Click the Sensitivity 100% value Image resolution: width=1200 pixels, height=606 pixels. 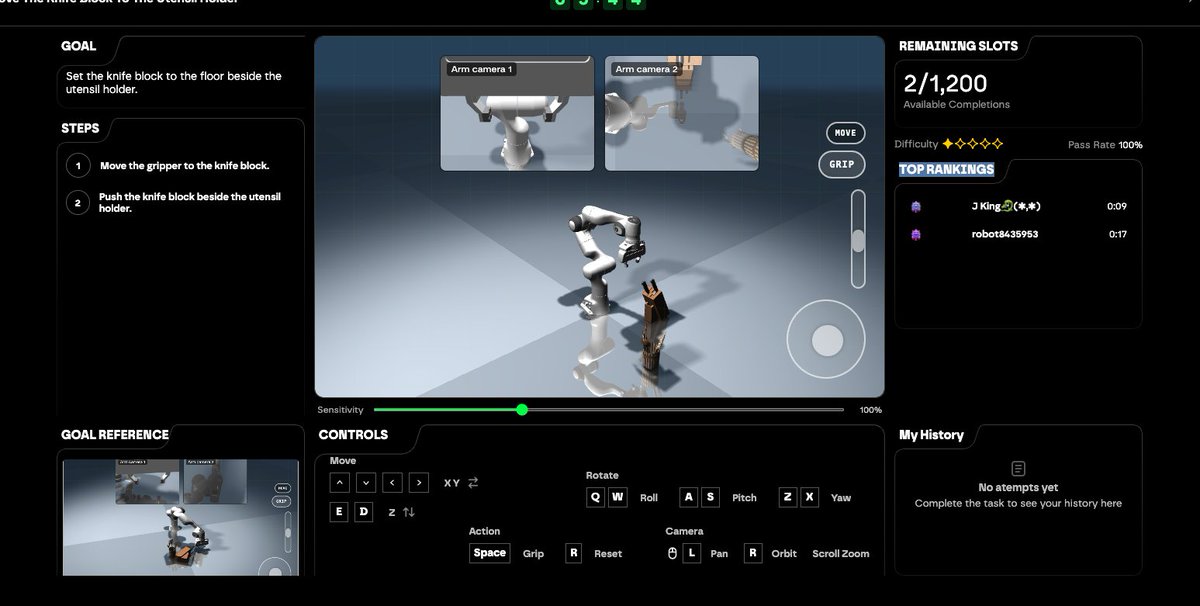coord(871,410)
